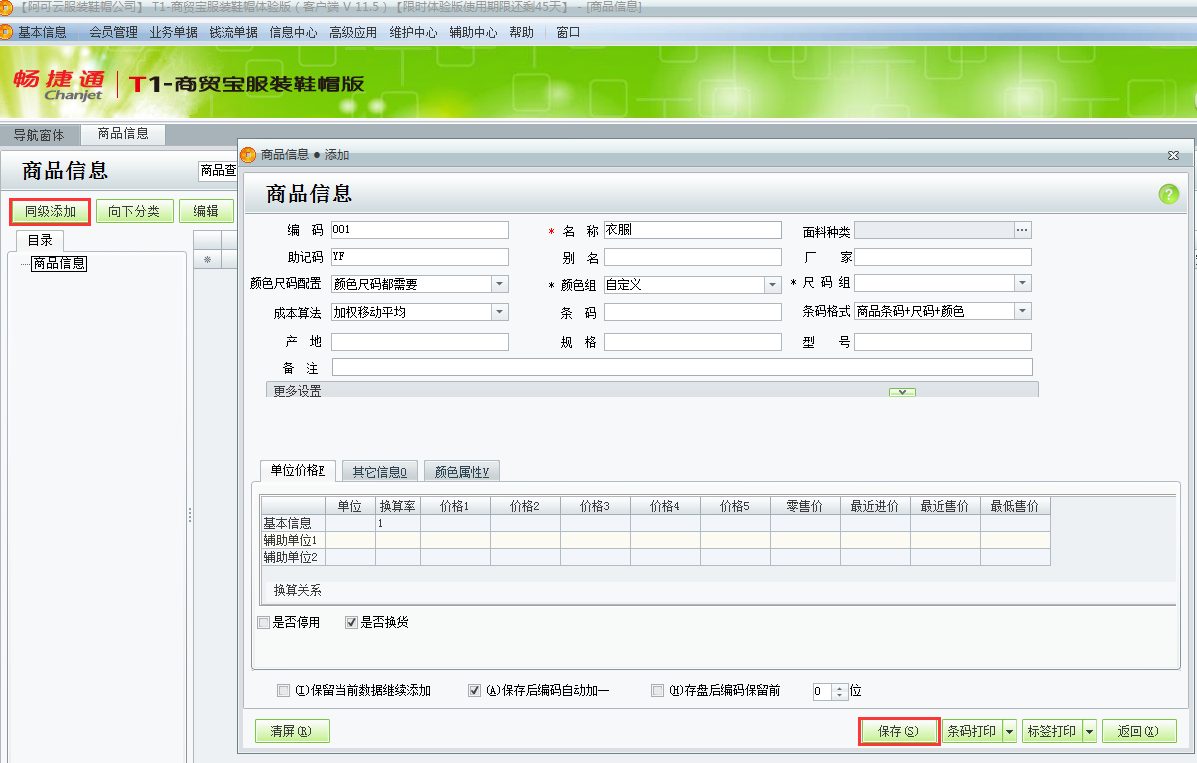1197x763 pixels.
Task: Enable 存盘后编码保留前 checkbox
Action: (x=657, y=690)
